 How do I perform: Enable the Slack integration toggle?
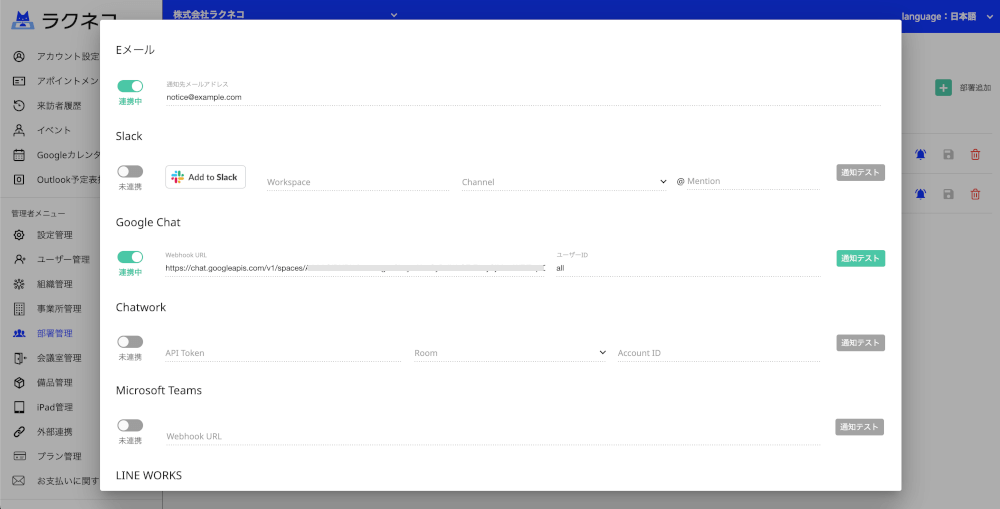[130, 171]
